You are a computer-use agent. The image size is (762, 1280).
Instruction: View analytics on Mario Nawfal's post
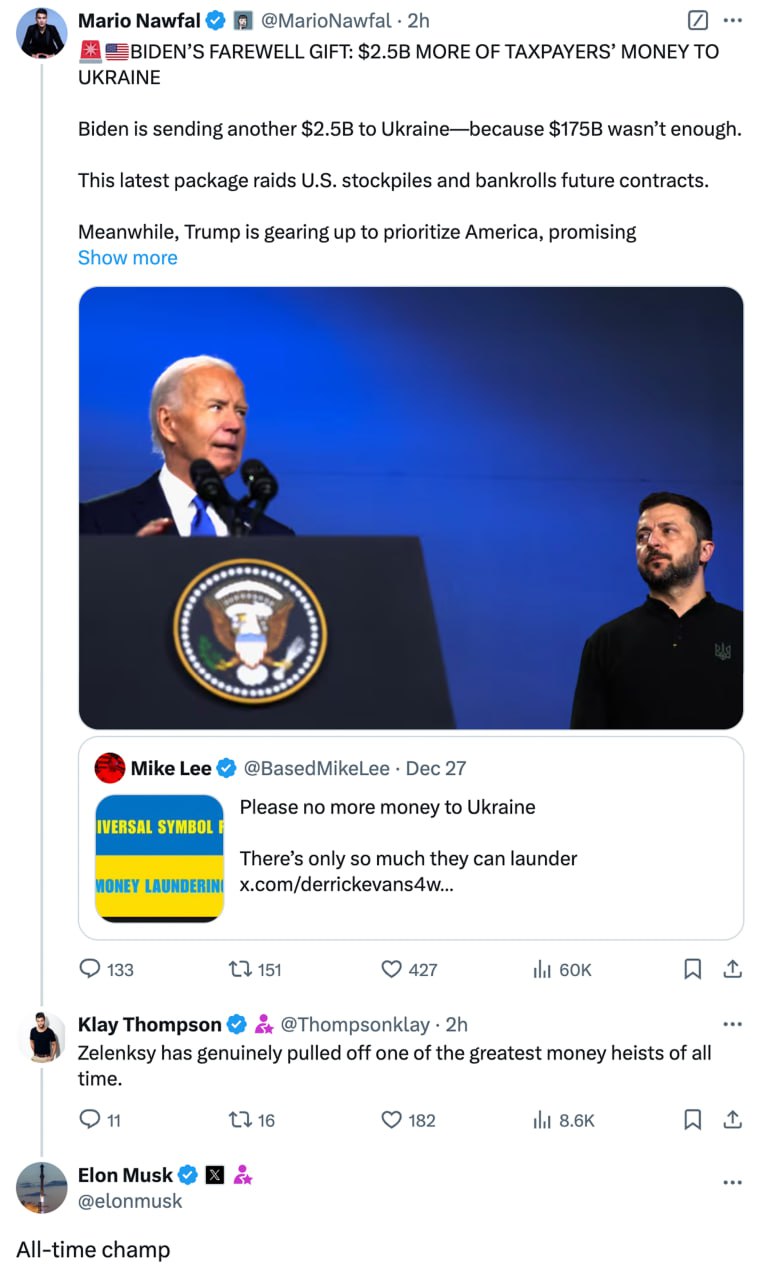(542, 969)
